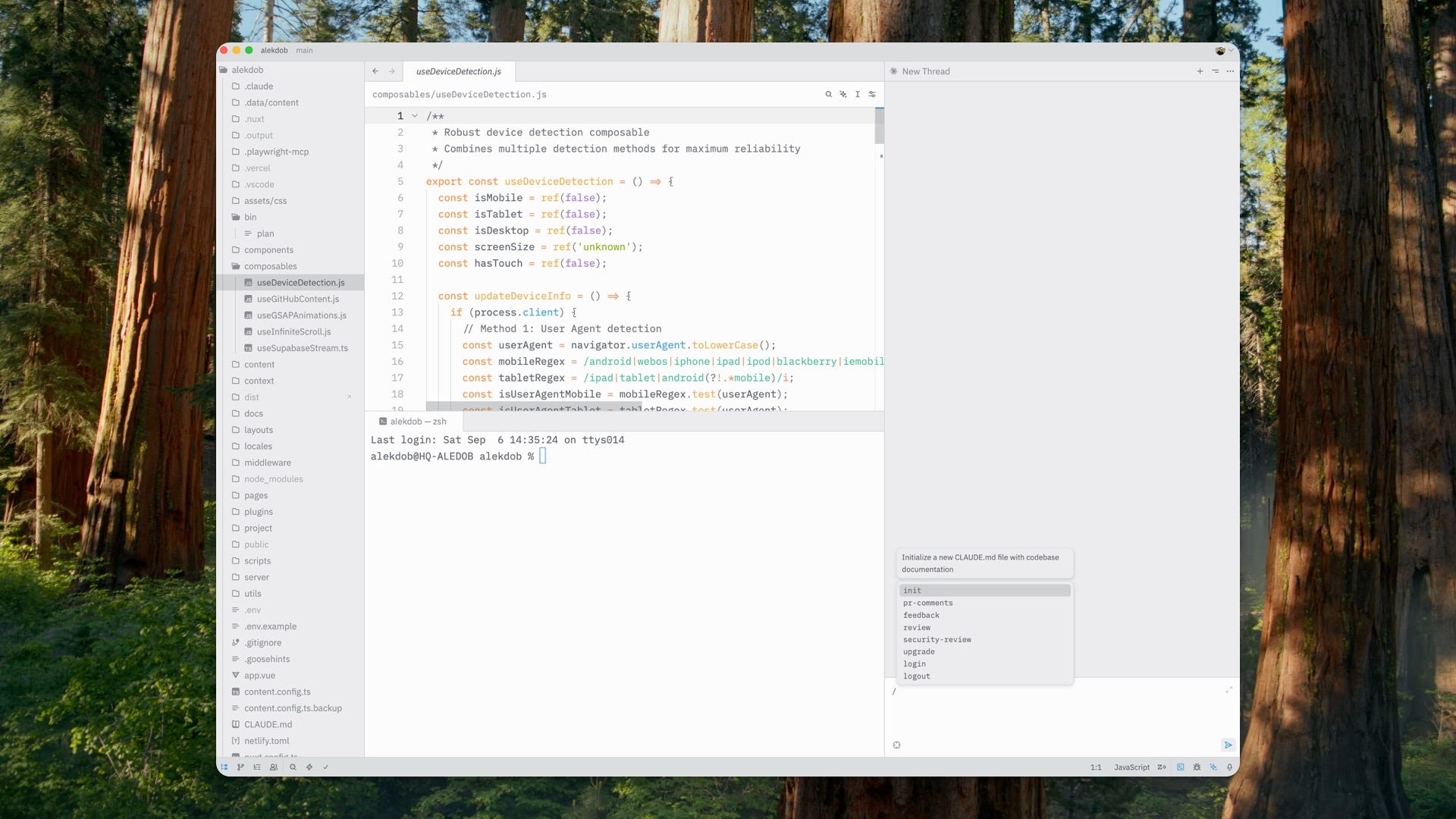Expand the message editor

pyautogui.click(x=1228, y=690)
